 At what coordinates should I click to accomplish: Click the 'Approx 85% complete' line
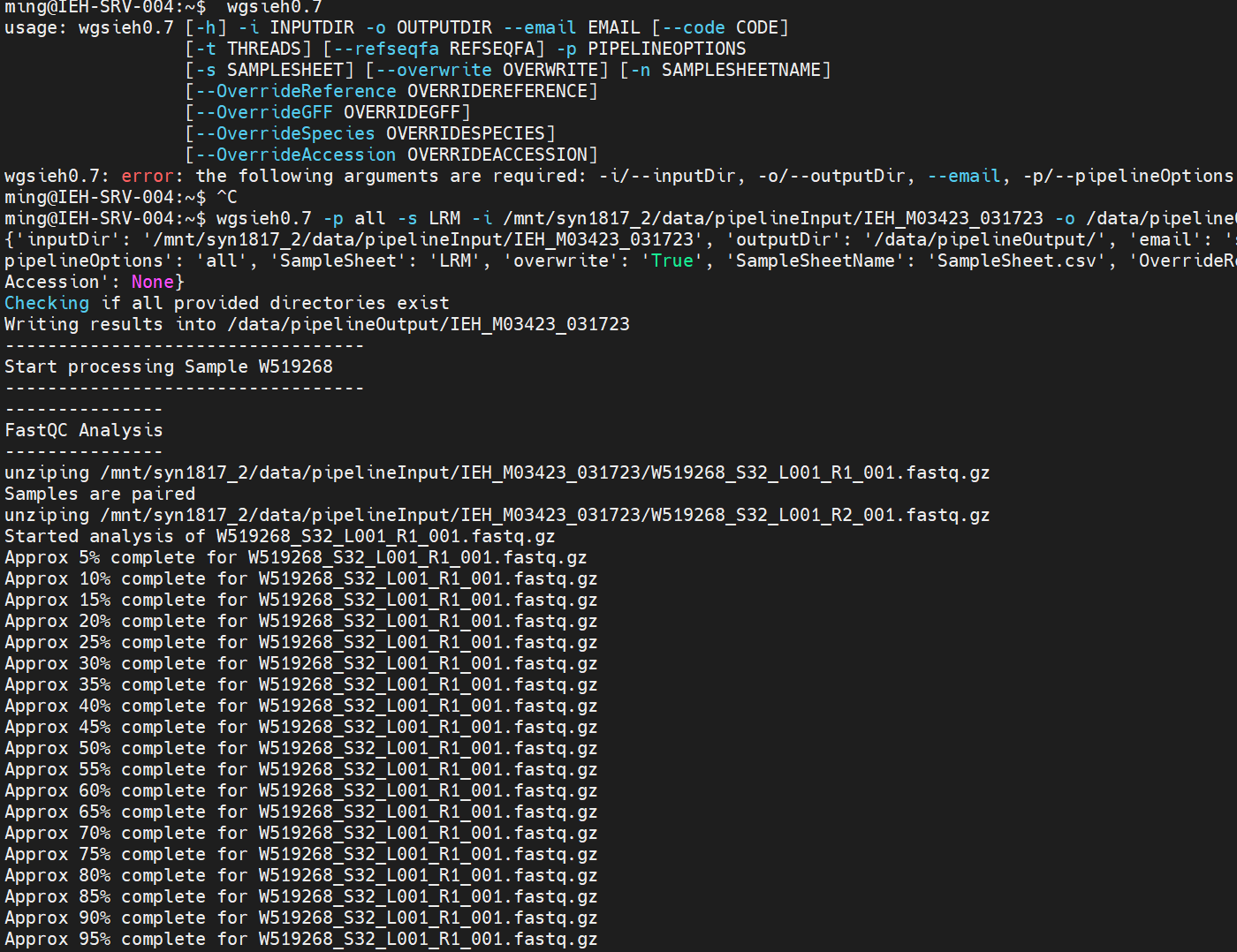[301, 896]
